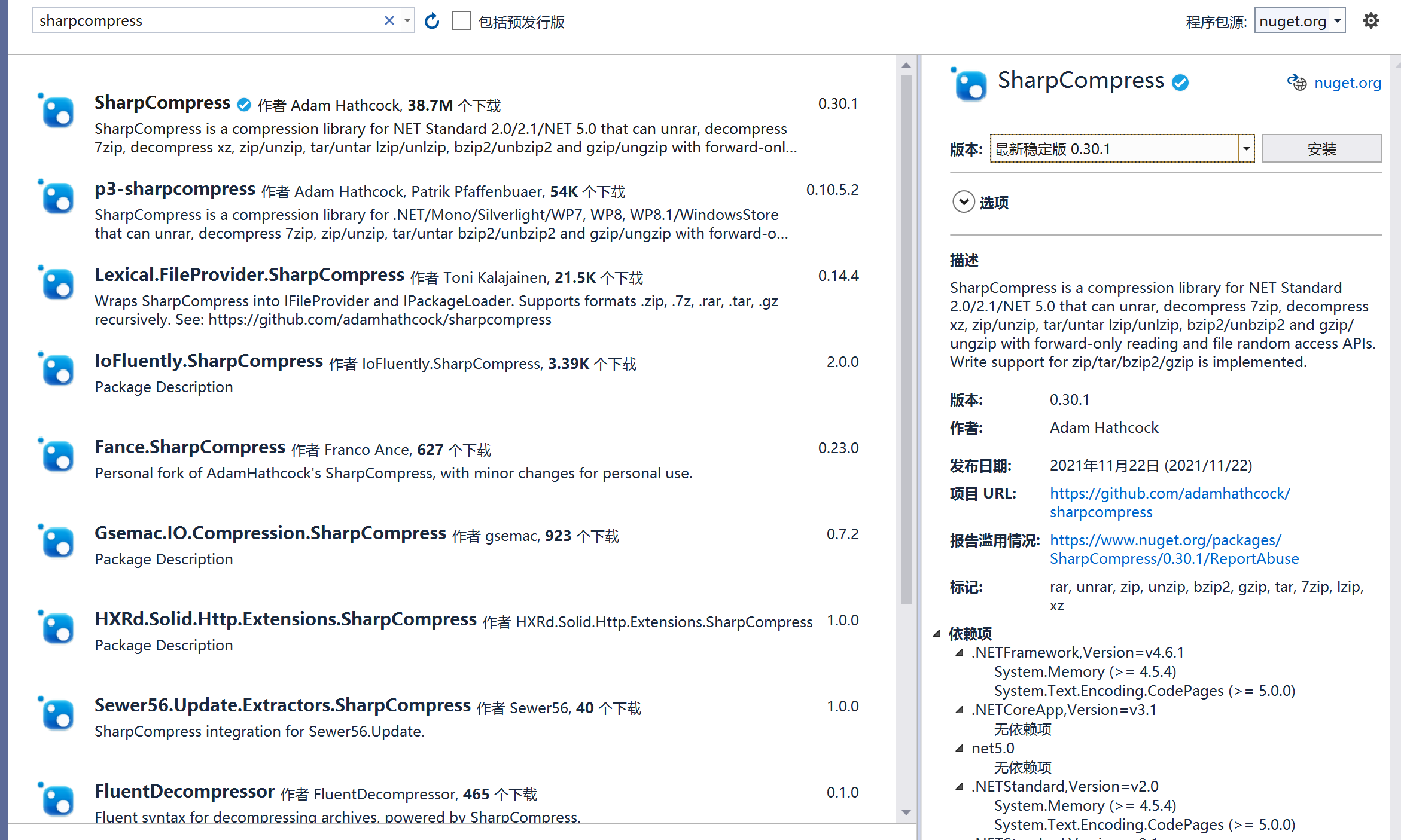This screenshot has height=840, width=1401.
Task: Select Lexical.FileProvider.SharpCompress package icon
Action: pyautogui.click(x=56, y=283)
